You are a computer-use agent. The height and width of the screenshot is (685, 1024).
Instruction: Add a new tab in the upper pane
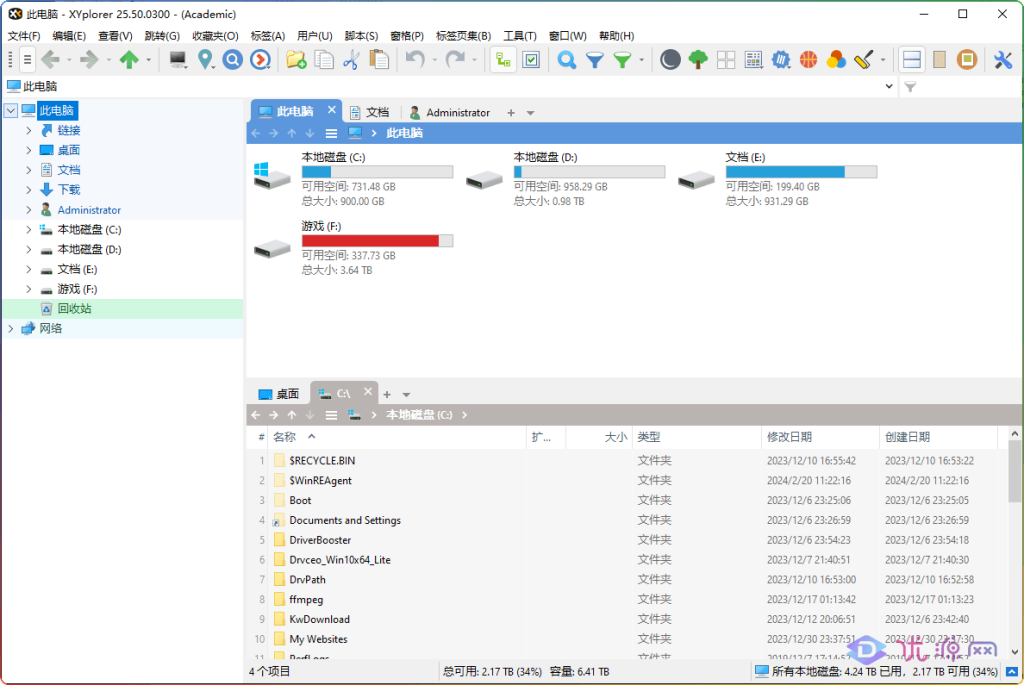pyautogui.click(x=511, y=113)
